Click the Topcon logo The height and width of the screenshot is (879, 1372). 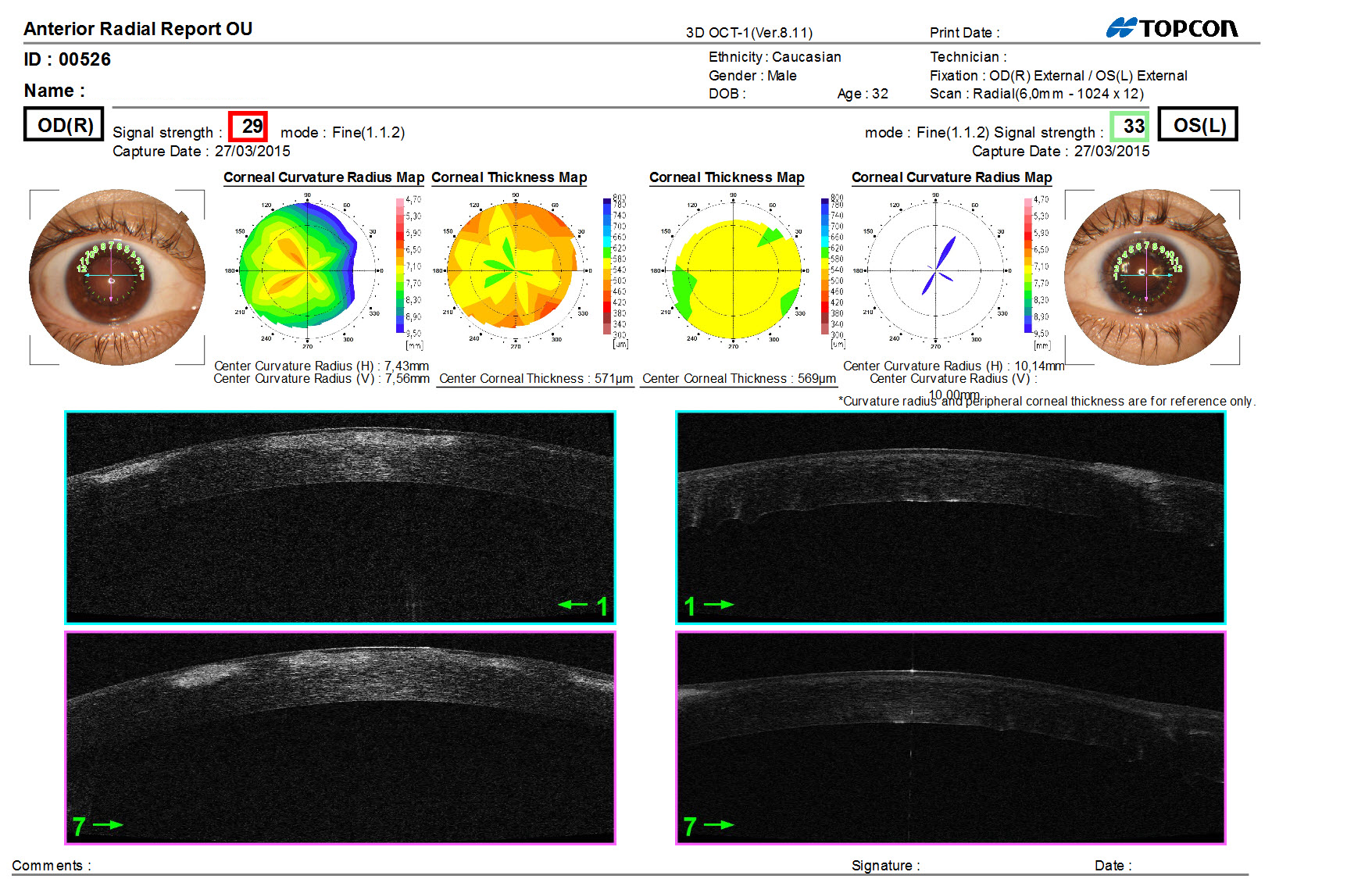[x=1172, y=29]
